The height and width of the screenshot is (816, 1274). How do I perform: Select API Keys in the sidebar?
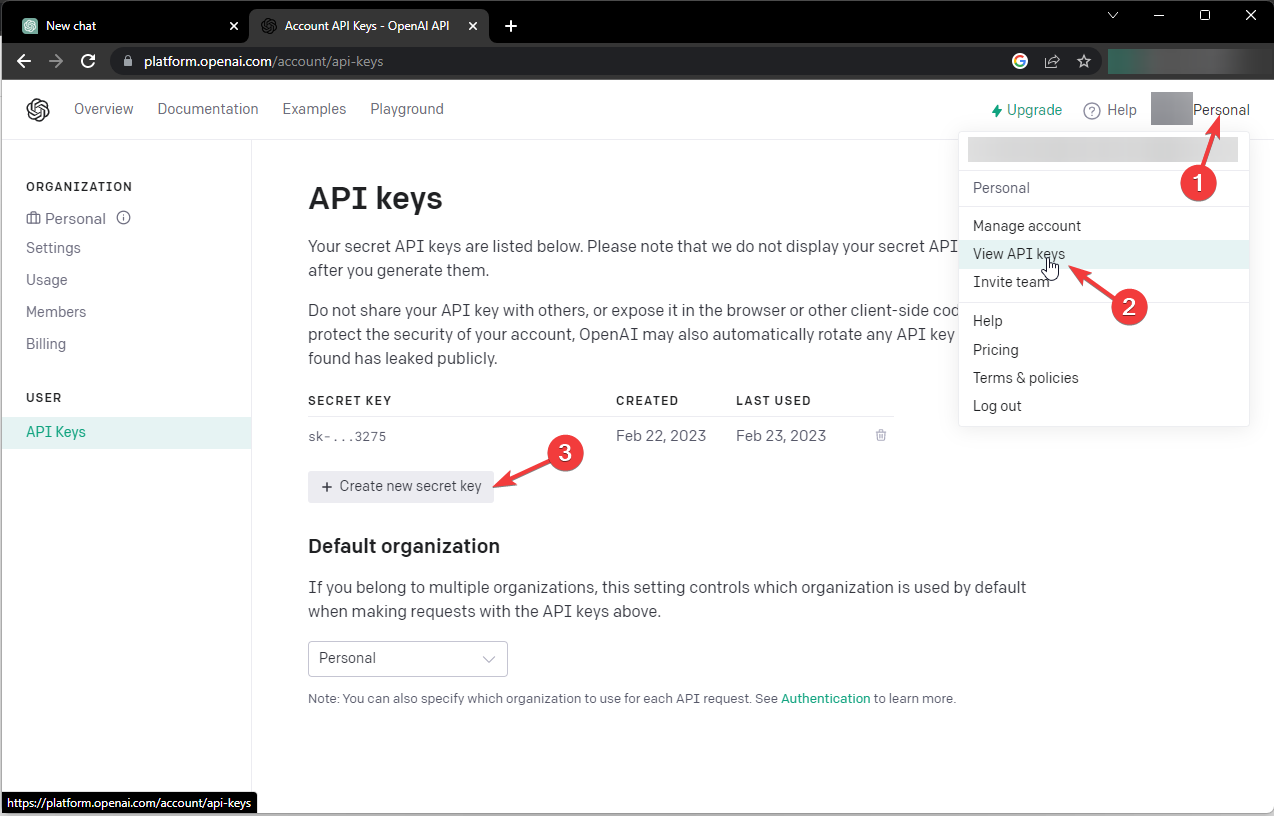coord(126,433)
